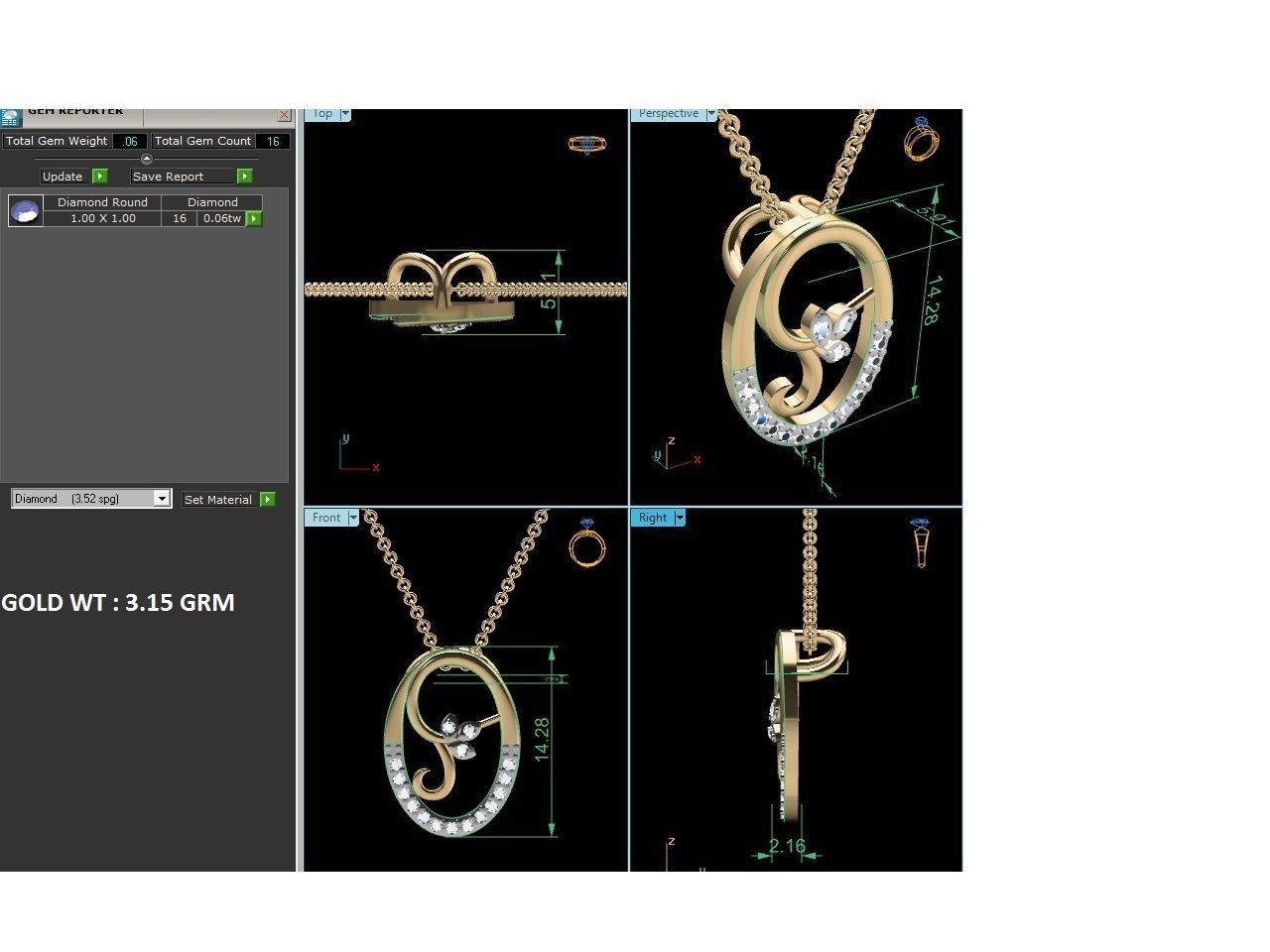Click the ring view icon in Right viewport
Screen dimensions: 1270x952
pos(921,541)
